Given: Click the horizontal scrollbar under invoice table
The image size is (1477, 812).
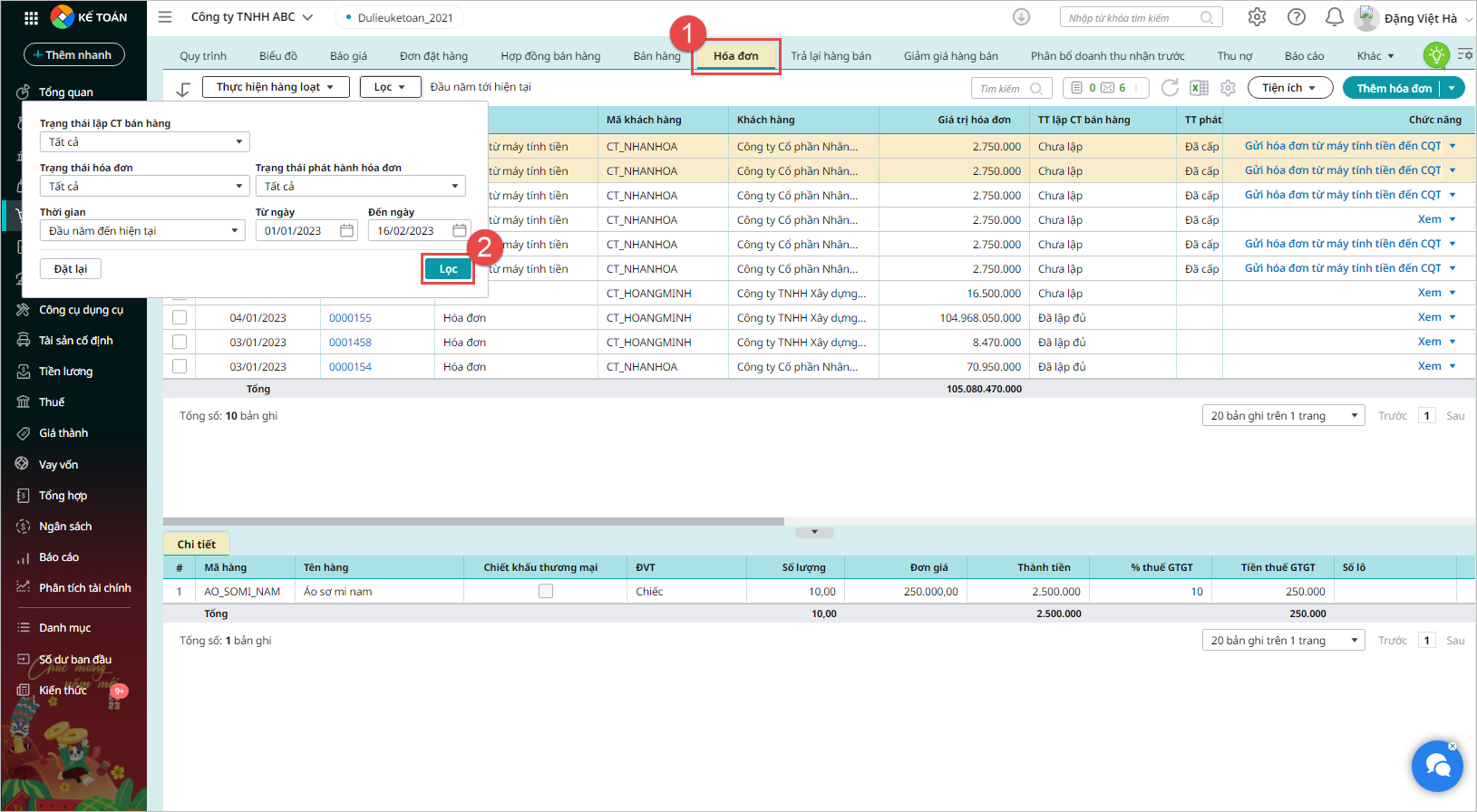Looking at the screenshot, I should (x=473, y=522).
